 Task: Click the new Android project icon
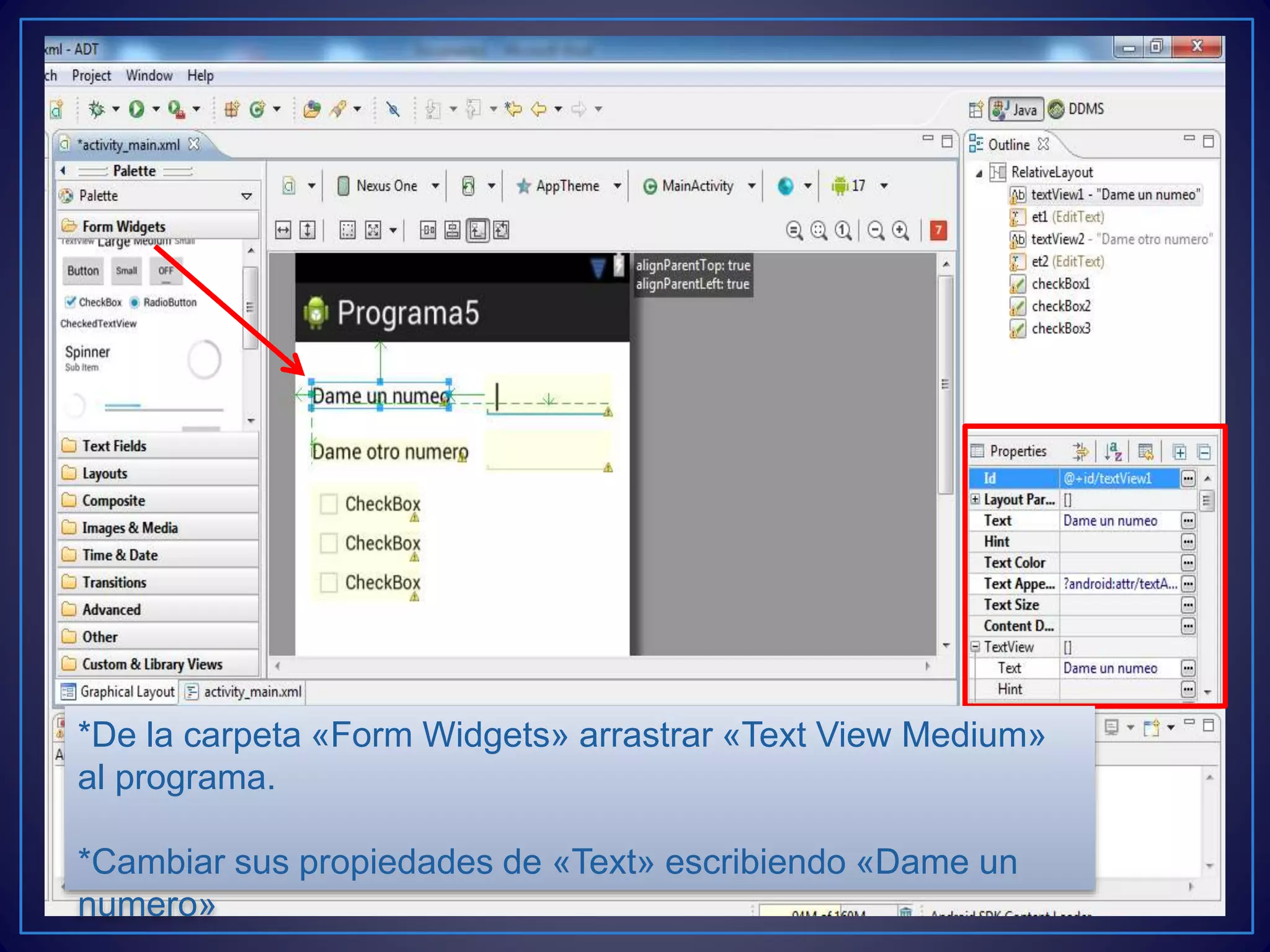[56, 109]
